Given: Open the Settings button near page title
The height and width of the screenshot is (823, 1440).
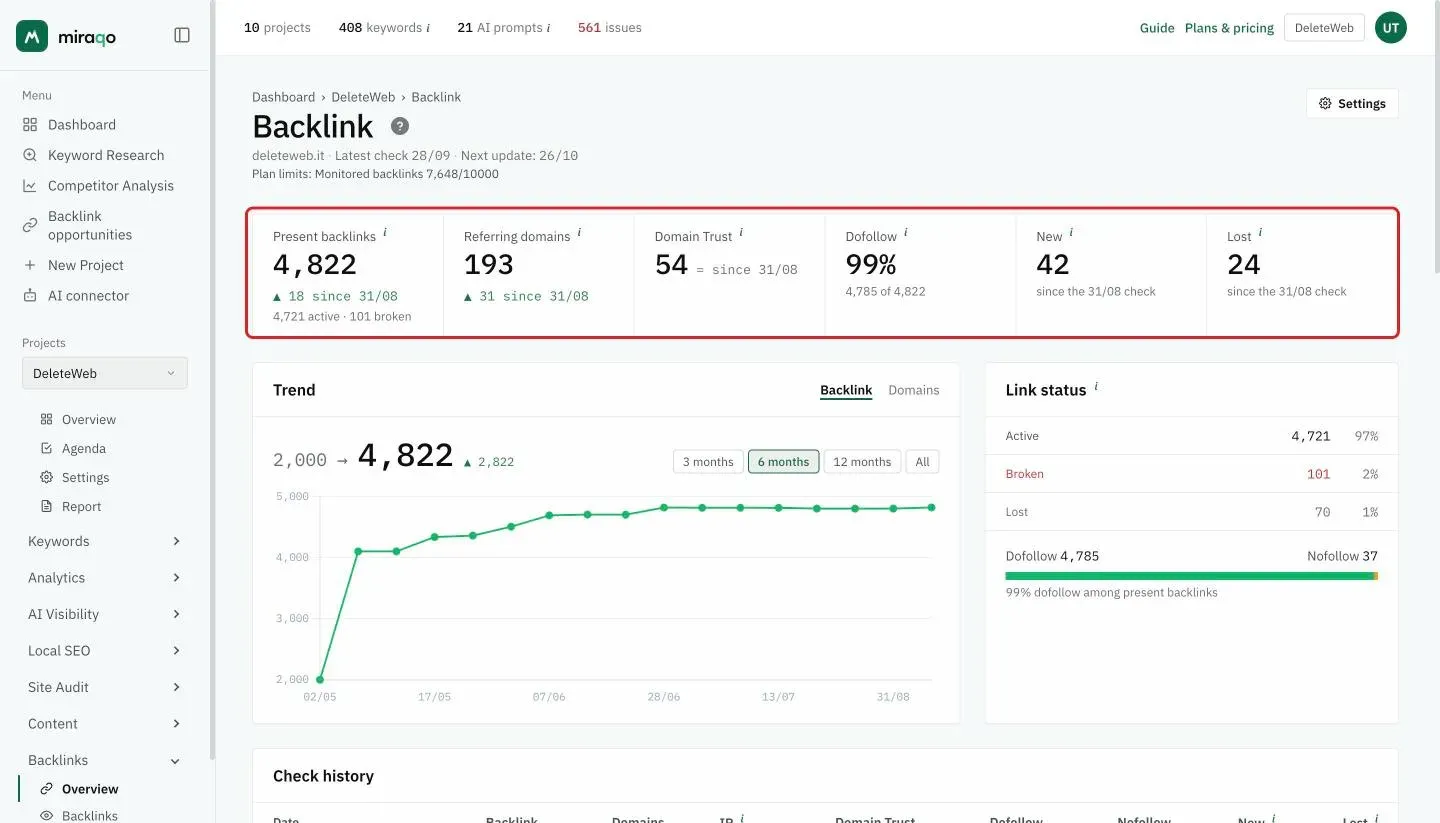Looking at the screenshot, I should click(1352, 103).
